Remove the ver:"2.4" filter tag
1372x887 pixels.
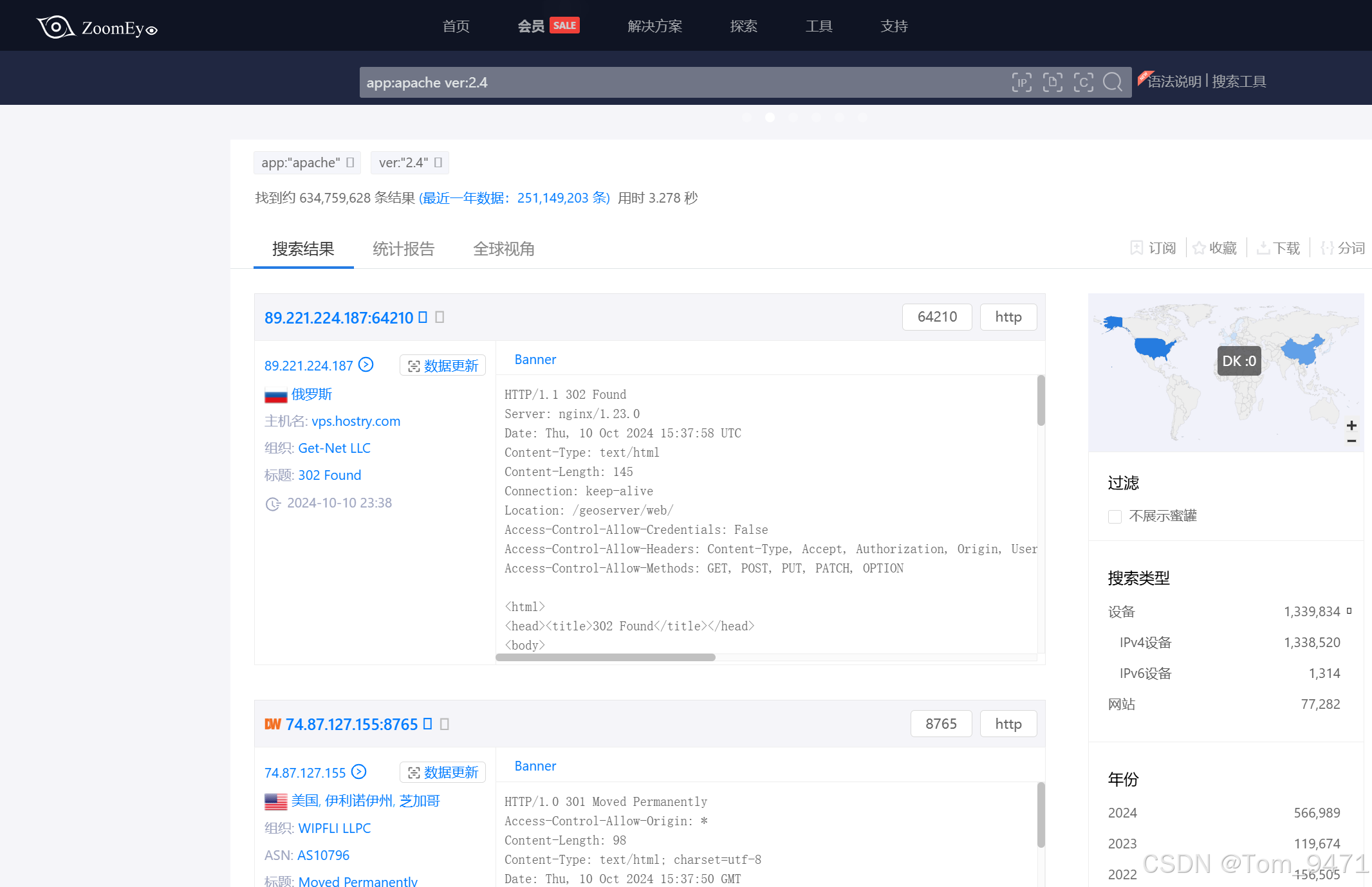point(438,163)
